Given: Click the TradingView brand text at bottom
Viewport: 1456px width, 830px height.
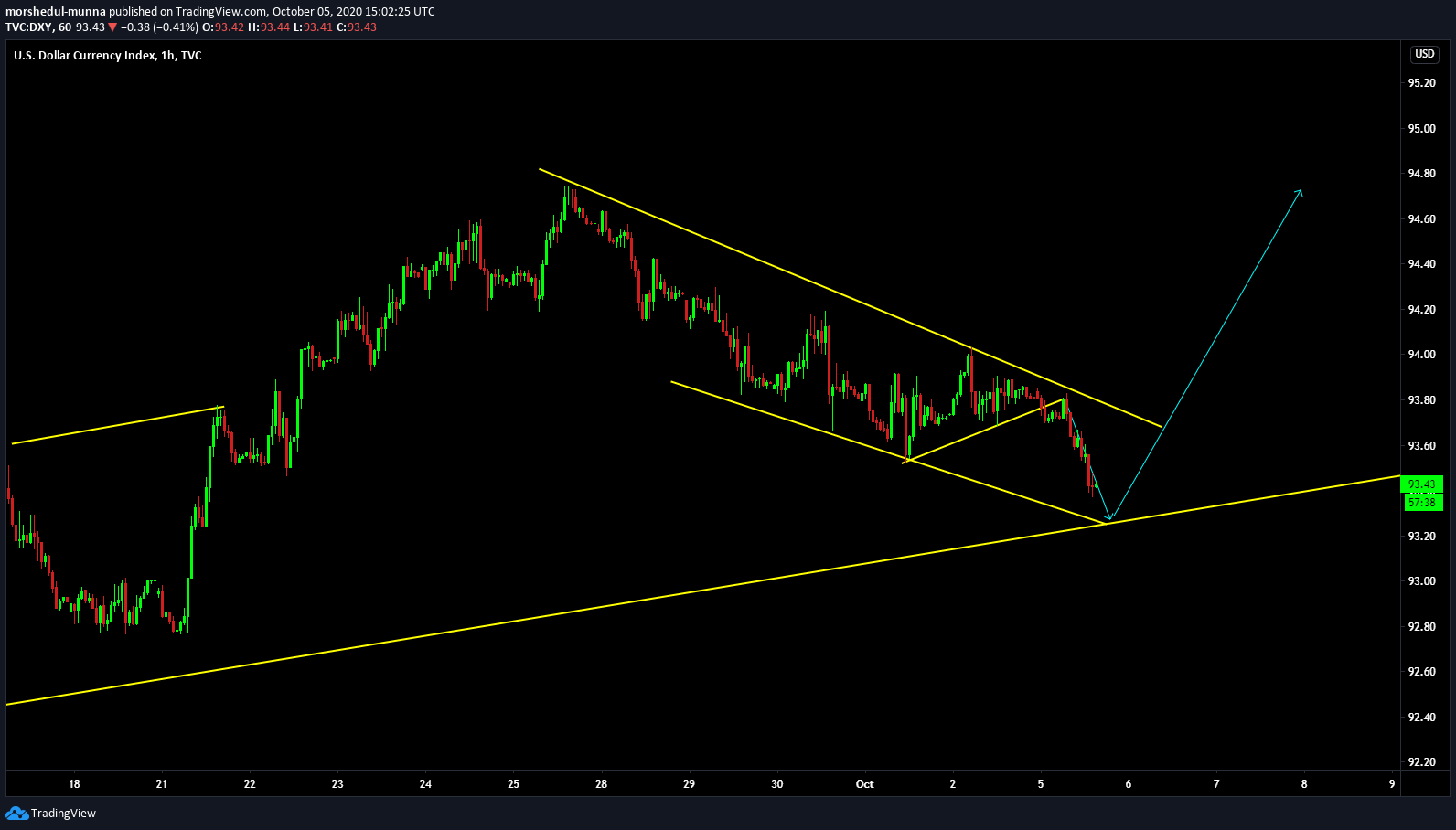Looking at the screenshot, I should point(63,814).
